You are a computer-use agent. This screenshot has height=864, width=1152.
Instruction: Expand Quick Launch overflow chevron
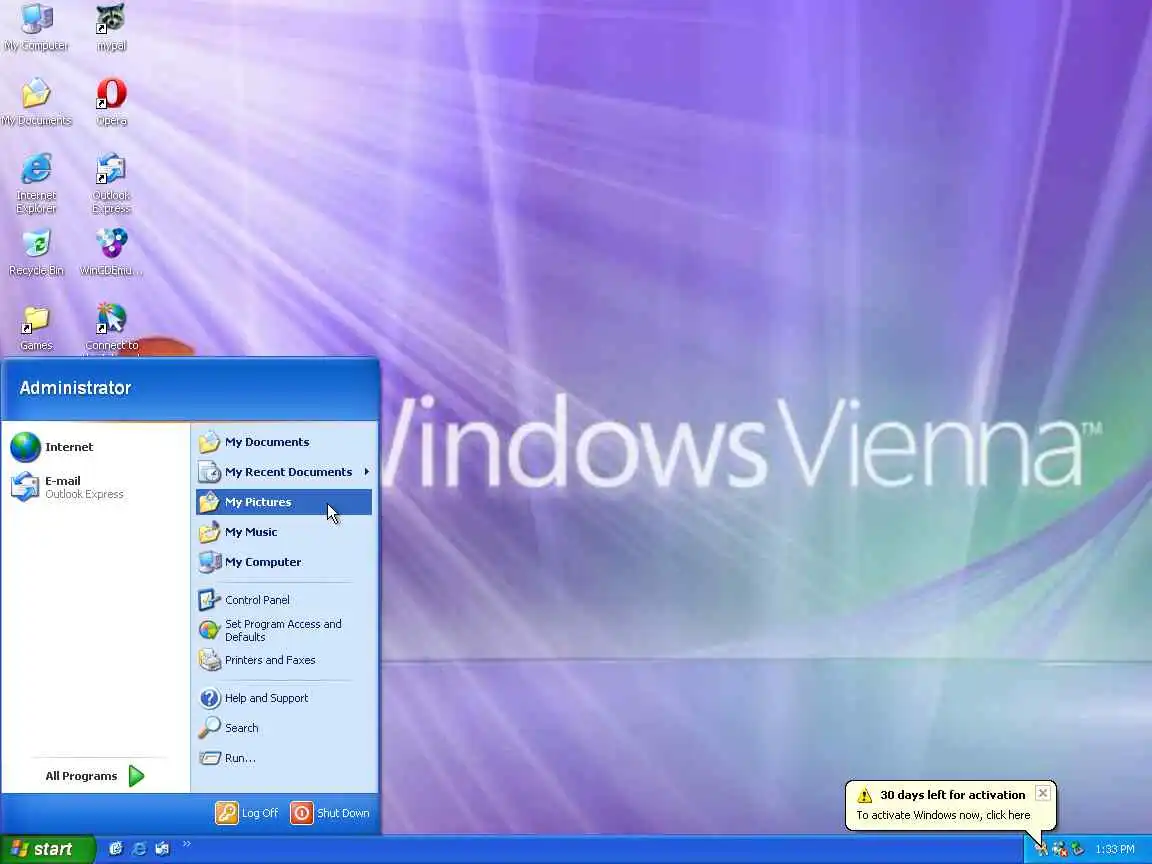click(x=187, y=844)
